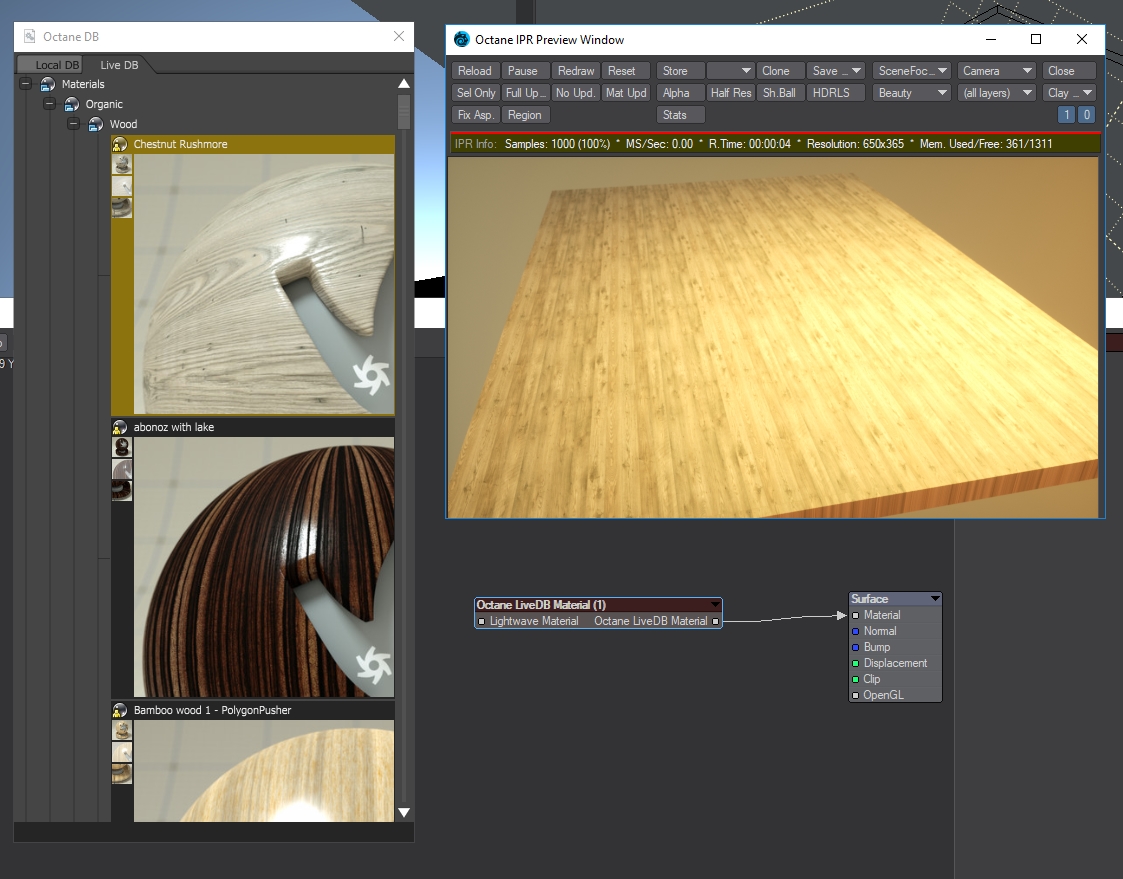Click the Bamboo wood 1 material icon
The width and height of the screenshot is (1123, 879).
[120, 710]
